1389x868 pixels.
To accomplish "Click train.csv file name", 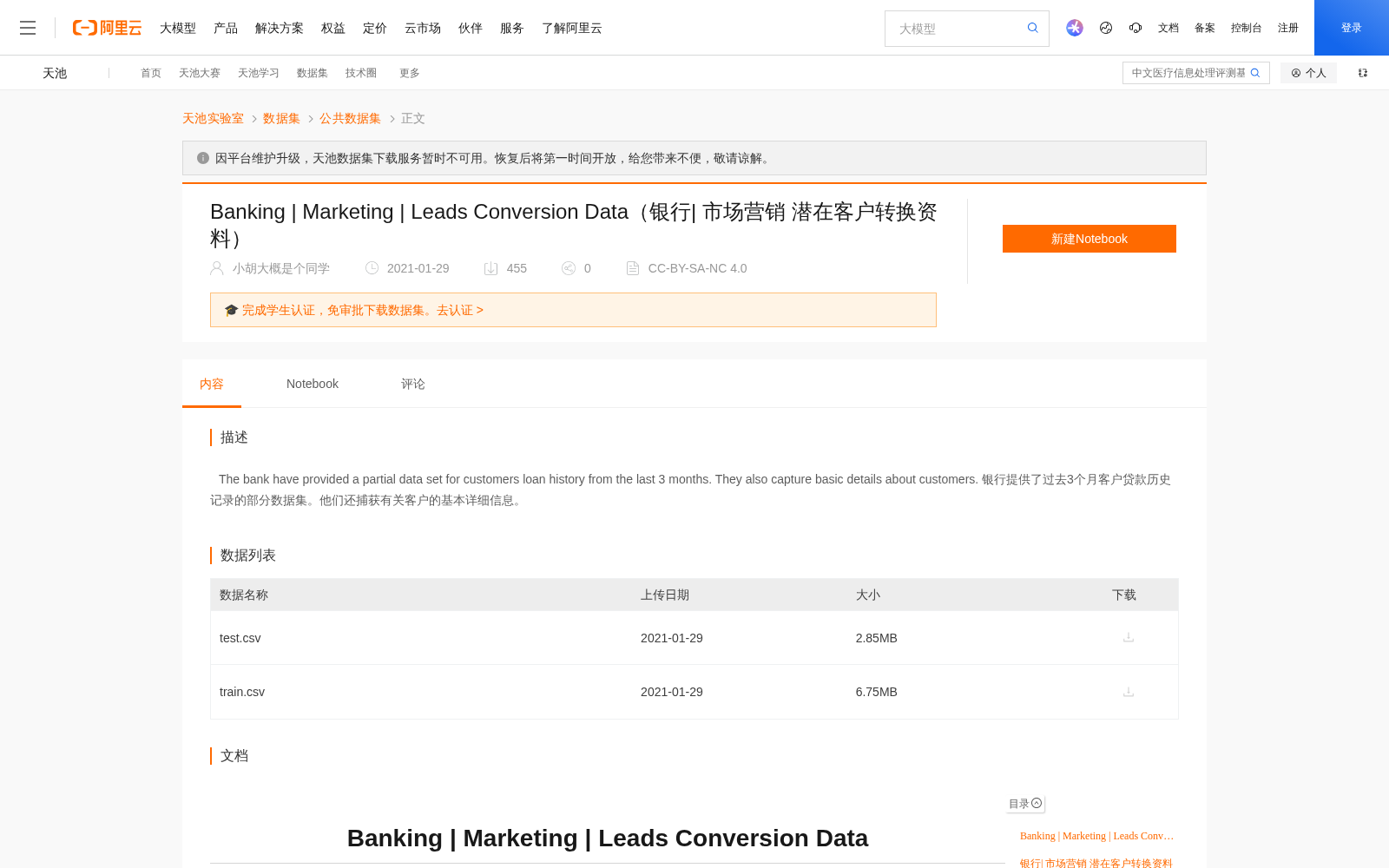I will 242,692.
